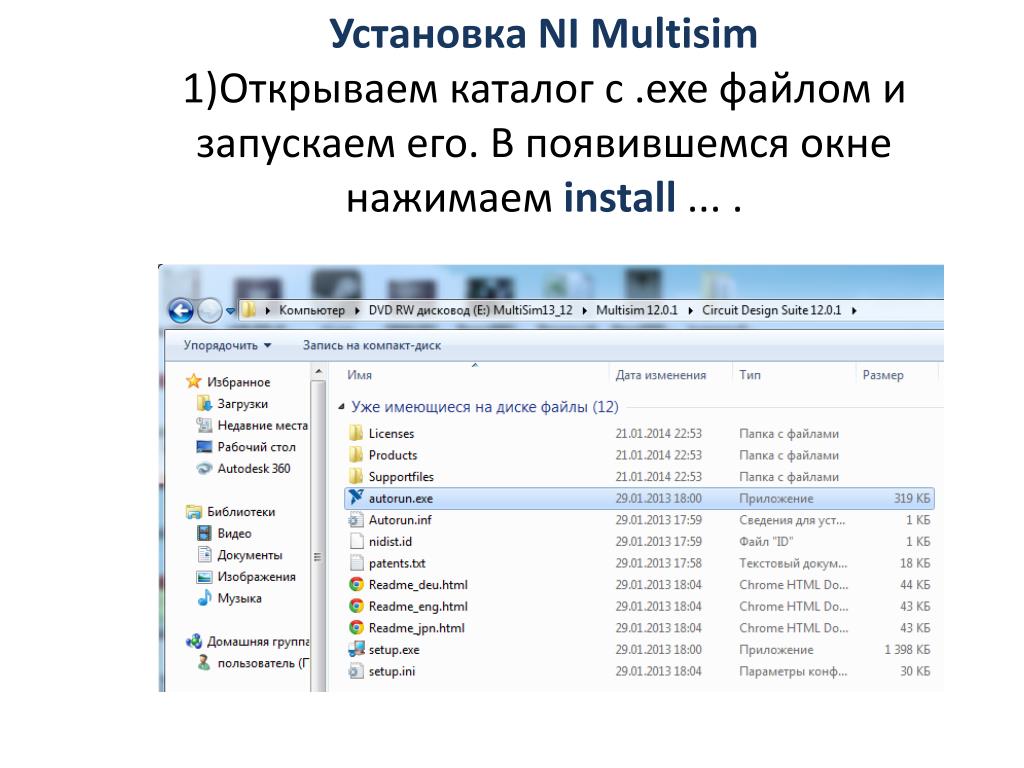Open Загрузки in the sidebar
Image resolution: width=1024 pixels, height=768 pixels.
pyautogui.click(x=242, y=404)
